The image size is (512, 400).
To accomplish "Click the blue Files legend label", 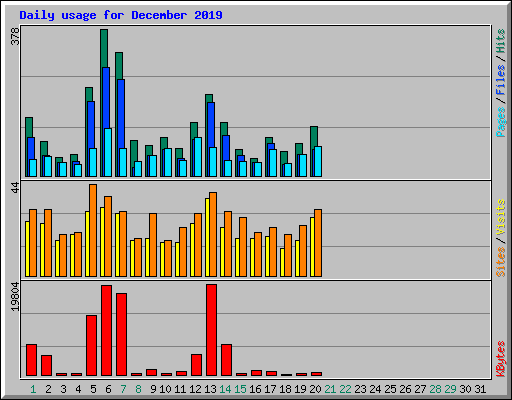I will (500, 80).
